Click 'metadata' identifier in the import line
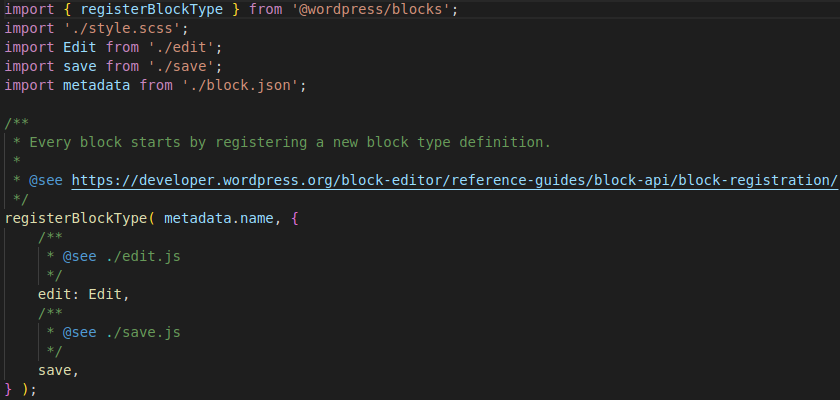Screen dimensions: 840x400 pos(96,85)
